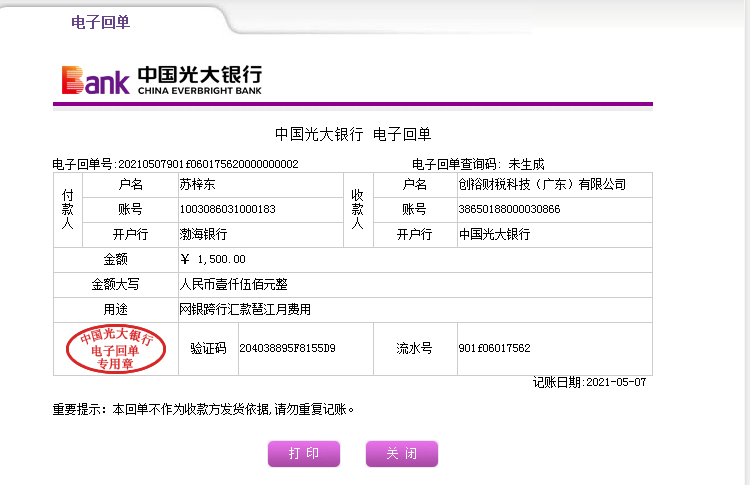The width and height of the screenshot is (750, 485).
Task: Select serial number 90106017562
Action: pos(494,348)
